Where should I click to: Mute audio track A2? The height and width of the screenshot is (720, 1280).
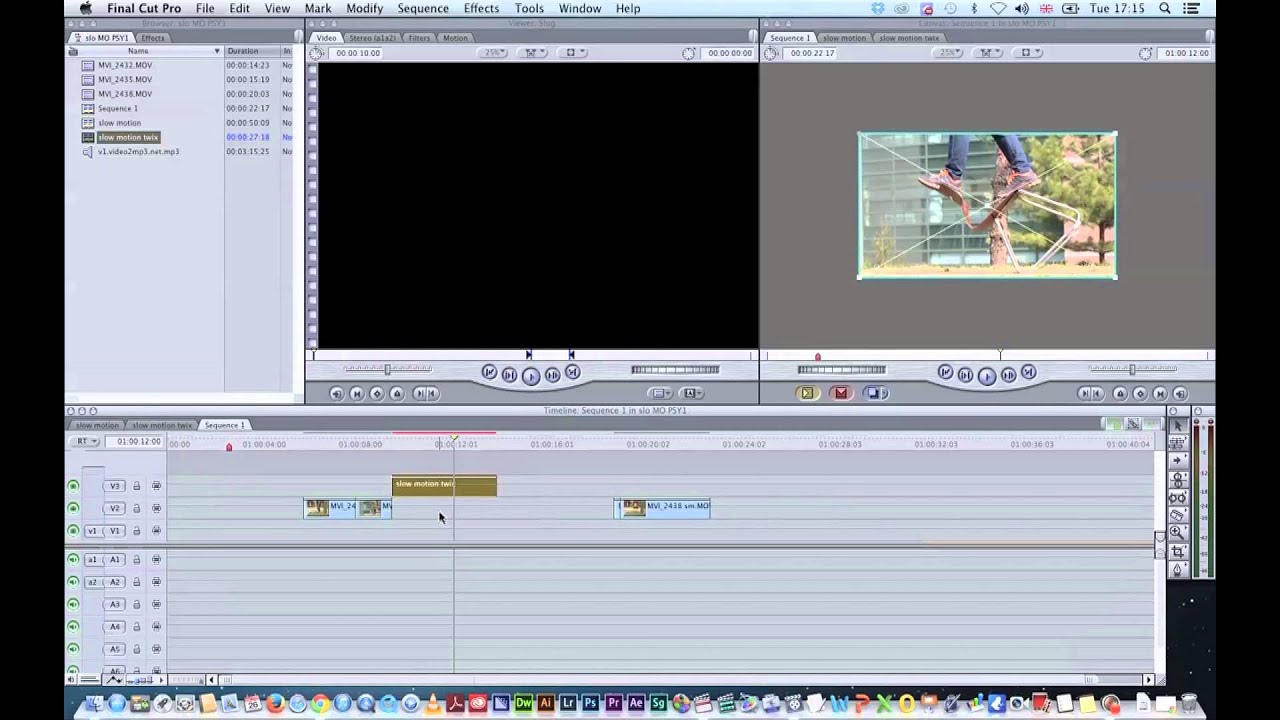(73, 582)
